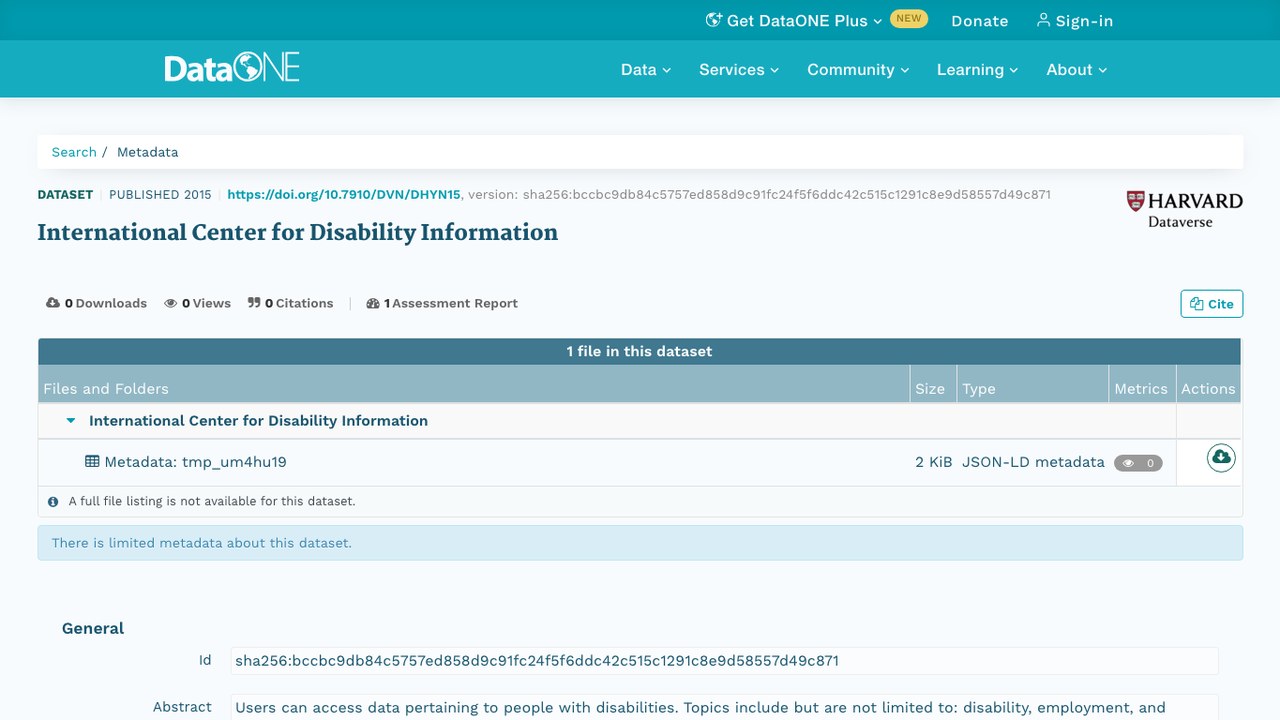Click the table icon beside Metadata: tmp_um4hu19
Screen dimensions: 1280x720
pyautogui.click(x=92, y=462)
